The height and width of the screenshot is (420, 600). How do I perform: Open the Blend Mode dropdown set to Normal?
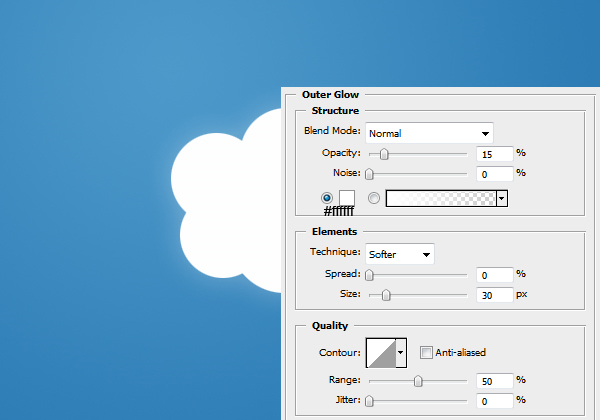[x=429, y=133]
